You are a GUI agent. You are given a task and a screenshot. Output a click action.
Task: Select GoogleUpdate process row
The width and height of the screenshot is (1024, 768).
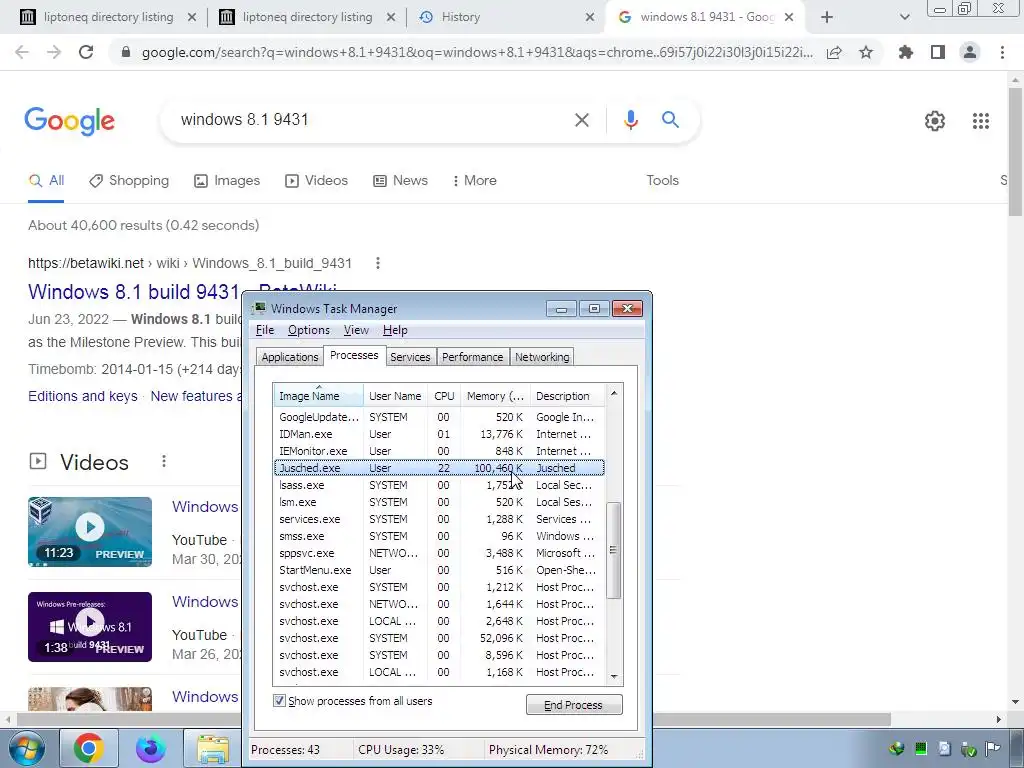pyautogui.click(x=439, y=417)
